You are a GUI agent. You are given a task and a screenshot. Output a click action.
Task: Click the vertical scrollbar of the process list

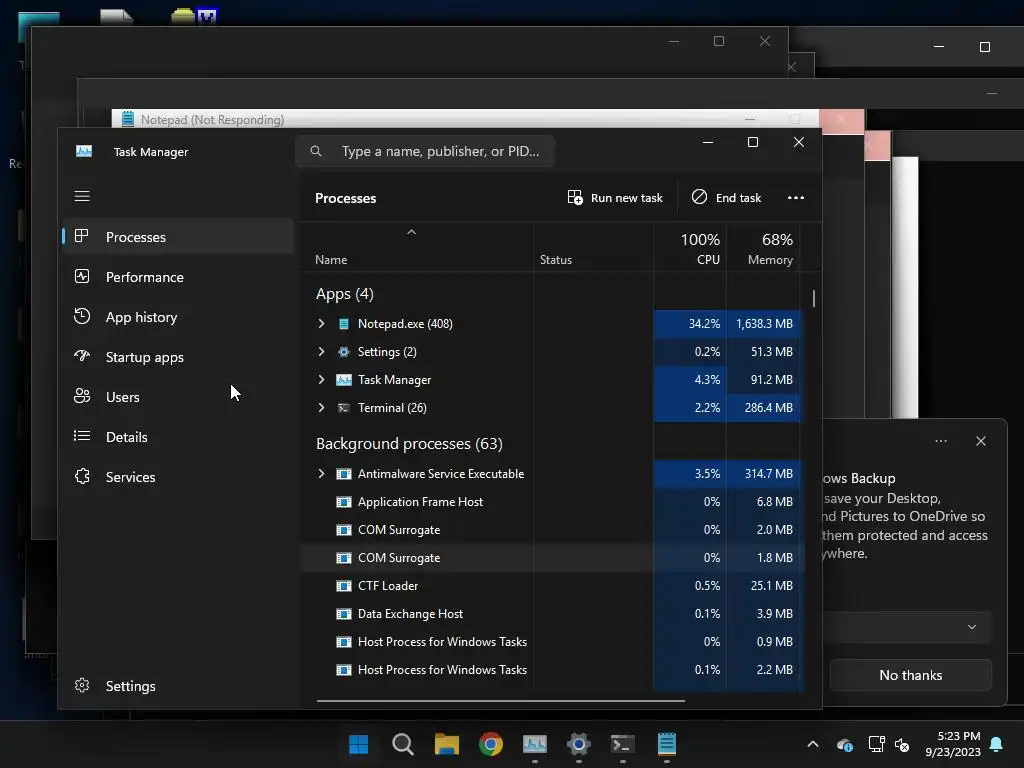814,298
